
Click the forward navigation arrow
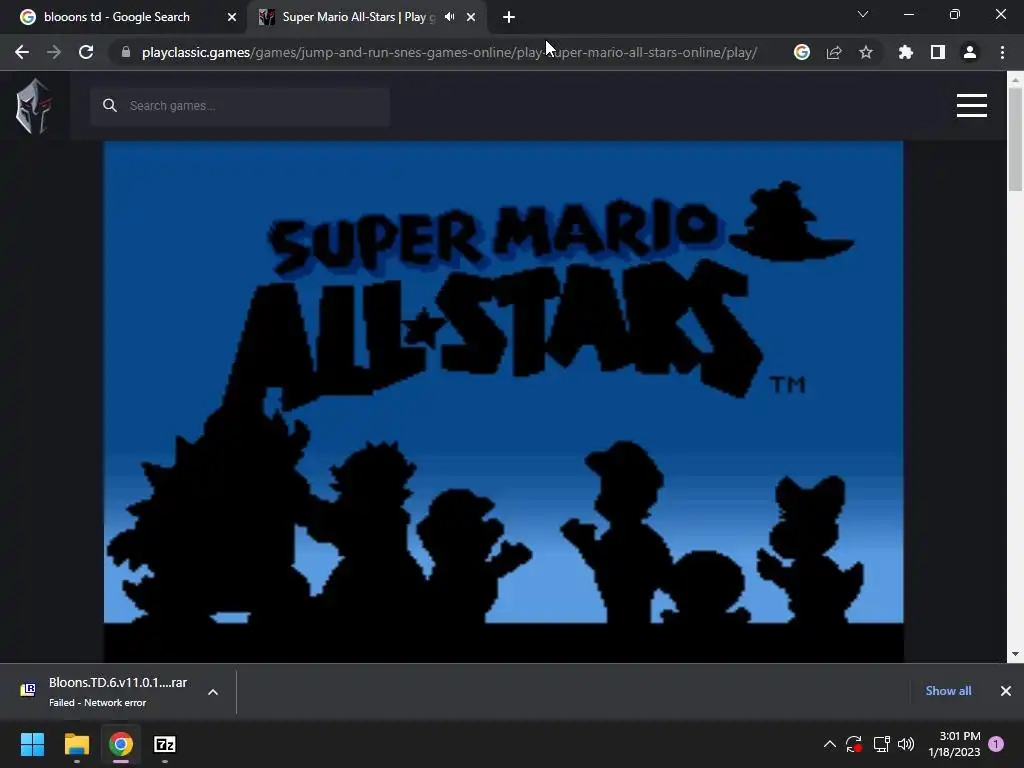tap(54, 52)
